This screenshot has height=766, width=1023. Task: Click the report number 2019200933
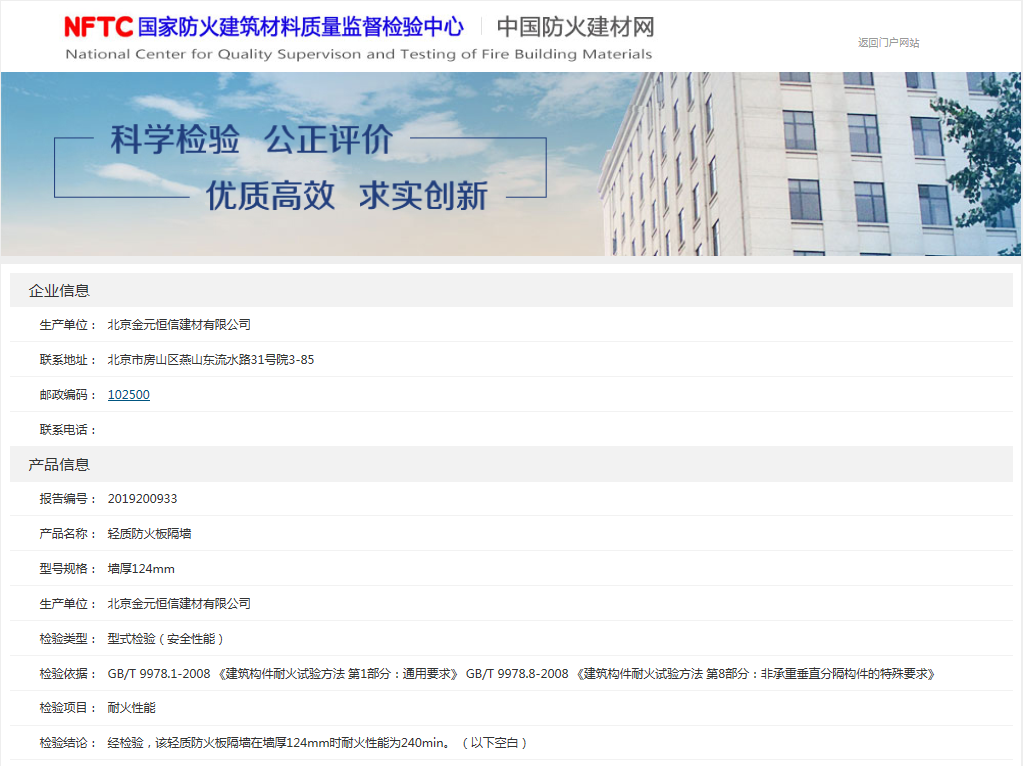[142, 499]
